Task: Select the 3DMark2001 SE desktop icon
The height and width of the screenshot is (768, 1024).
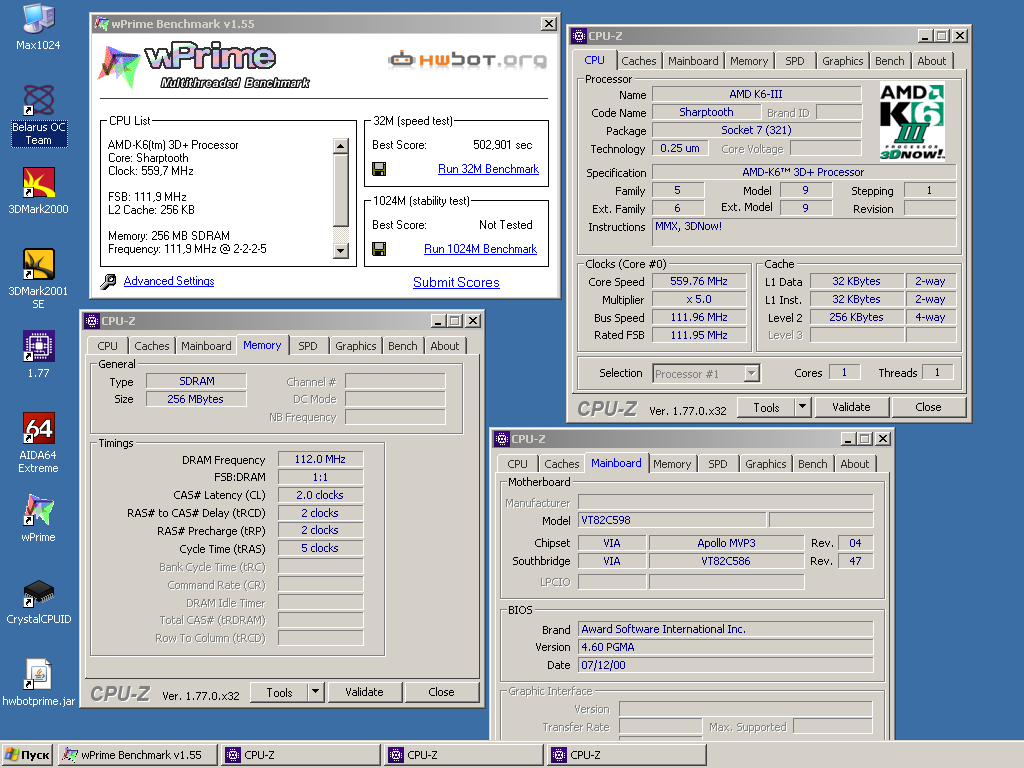Action: click(x=38, y=279)
